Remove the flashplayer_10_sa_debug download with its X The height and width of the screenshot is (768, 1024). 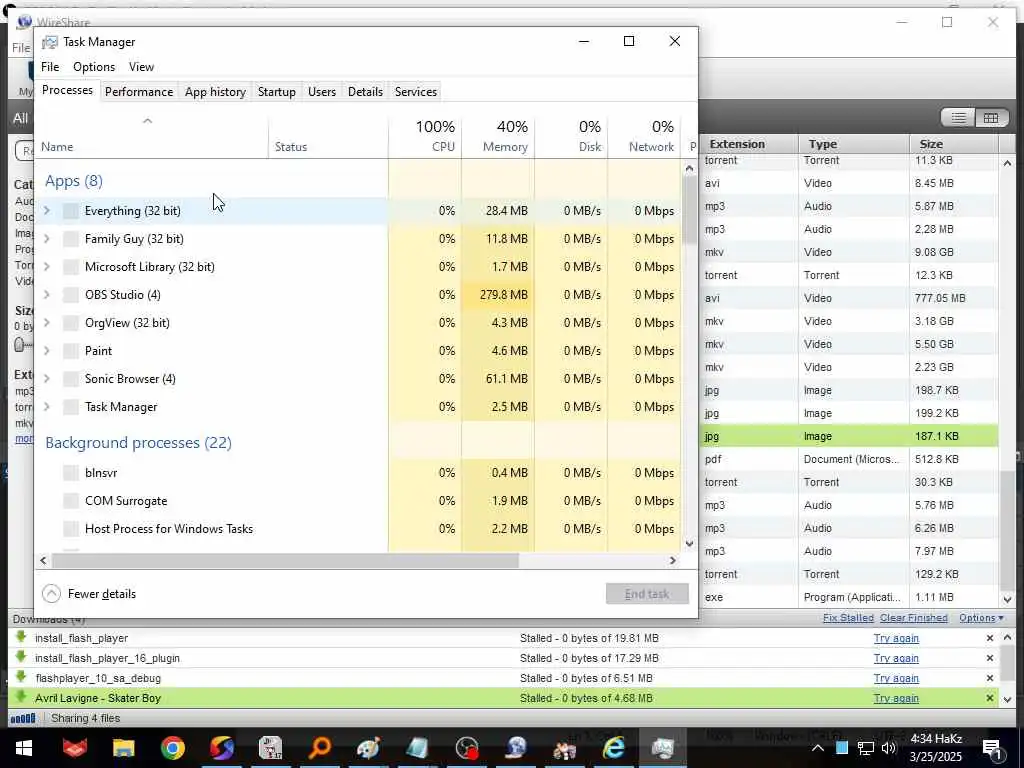990,678
